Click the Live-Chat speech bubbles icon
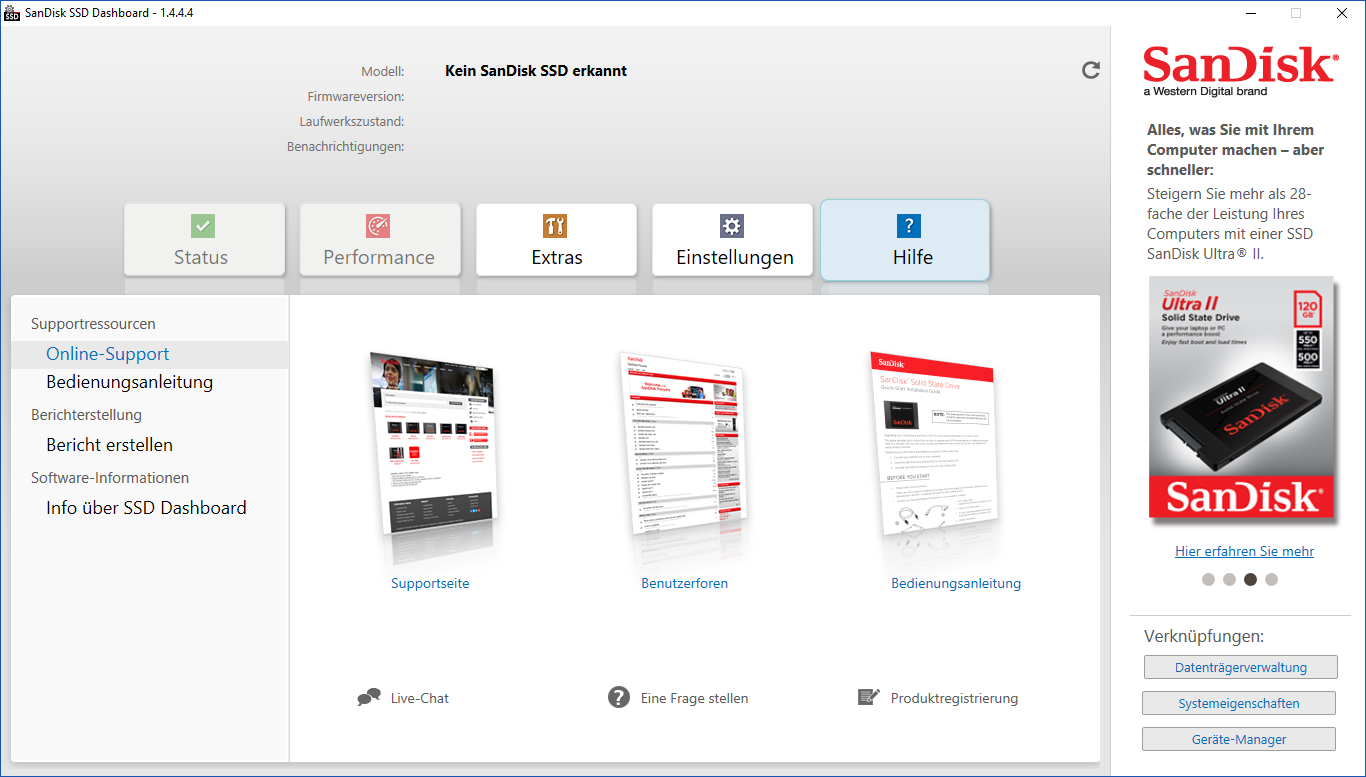Image resolution: width=1366 pixels, height=777 pixels. (369, 698)
